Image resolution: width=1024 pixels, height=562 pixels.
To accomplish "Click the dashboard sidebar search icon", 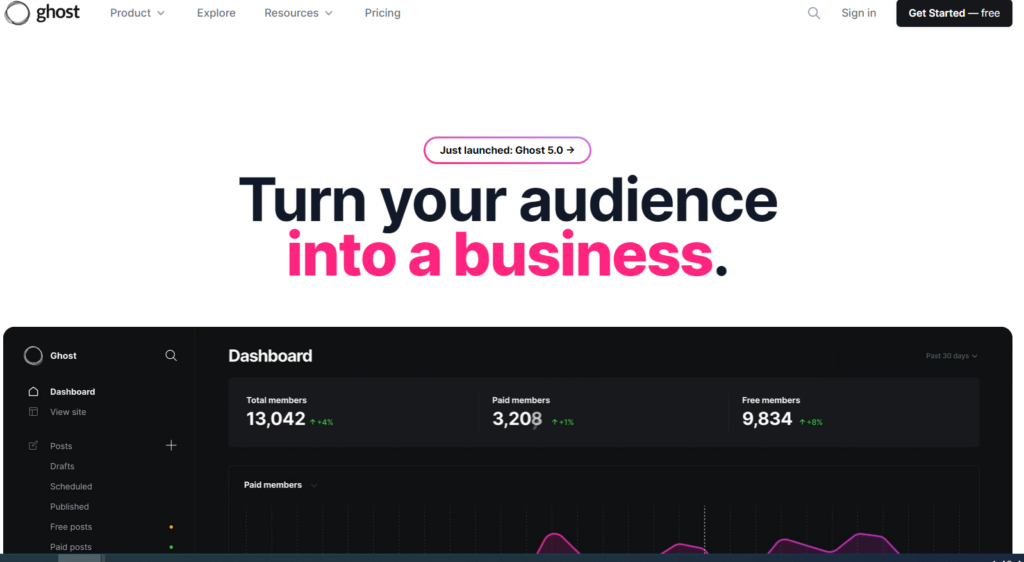I will [x=171, y=355].
